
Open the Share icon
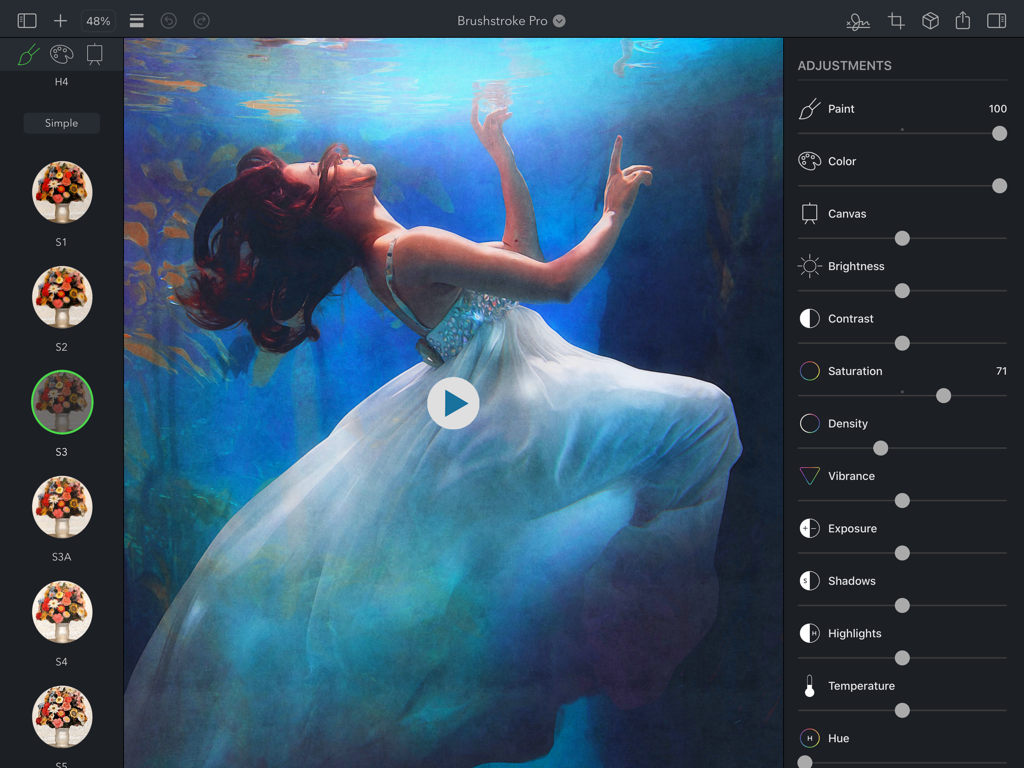coord(962,20)
